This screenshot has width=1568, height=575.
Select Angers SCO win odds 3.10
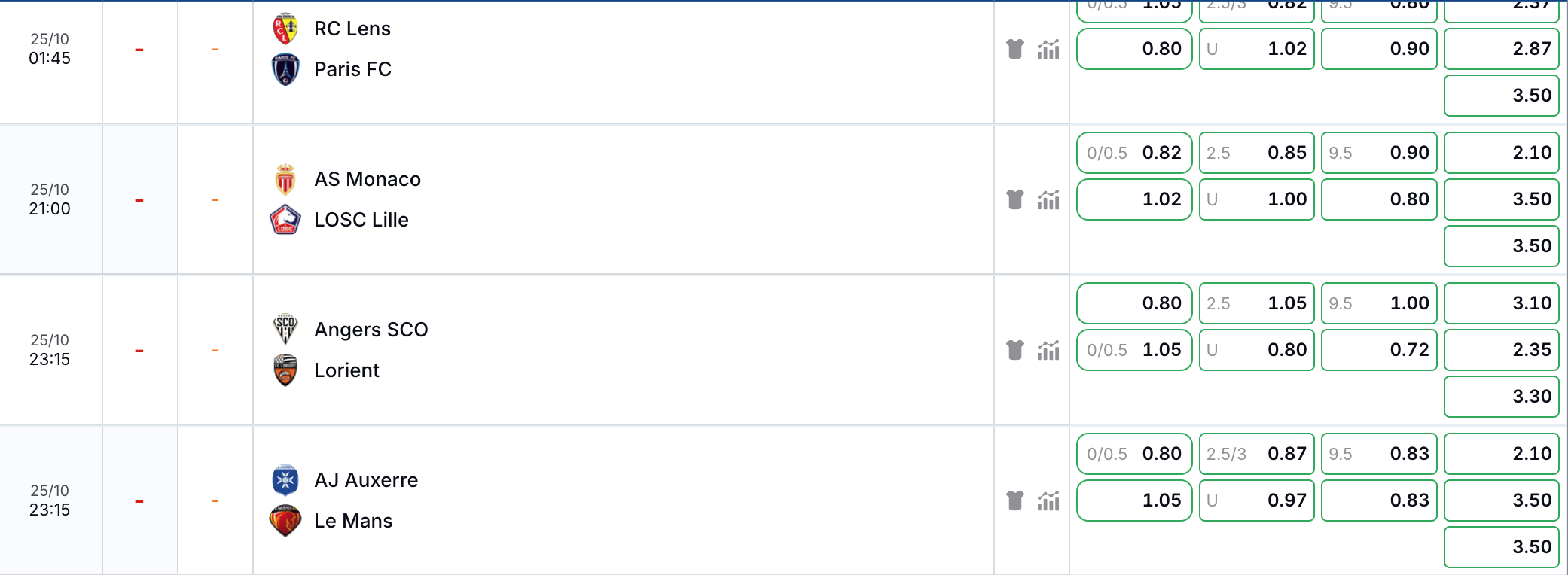[1502, 303]
